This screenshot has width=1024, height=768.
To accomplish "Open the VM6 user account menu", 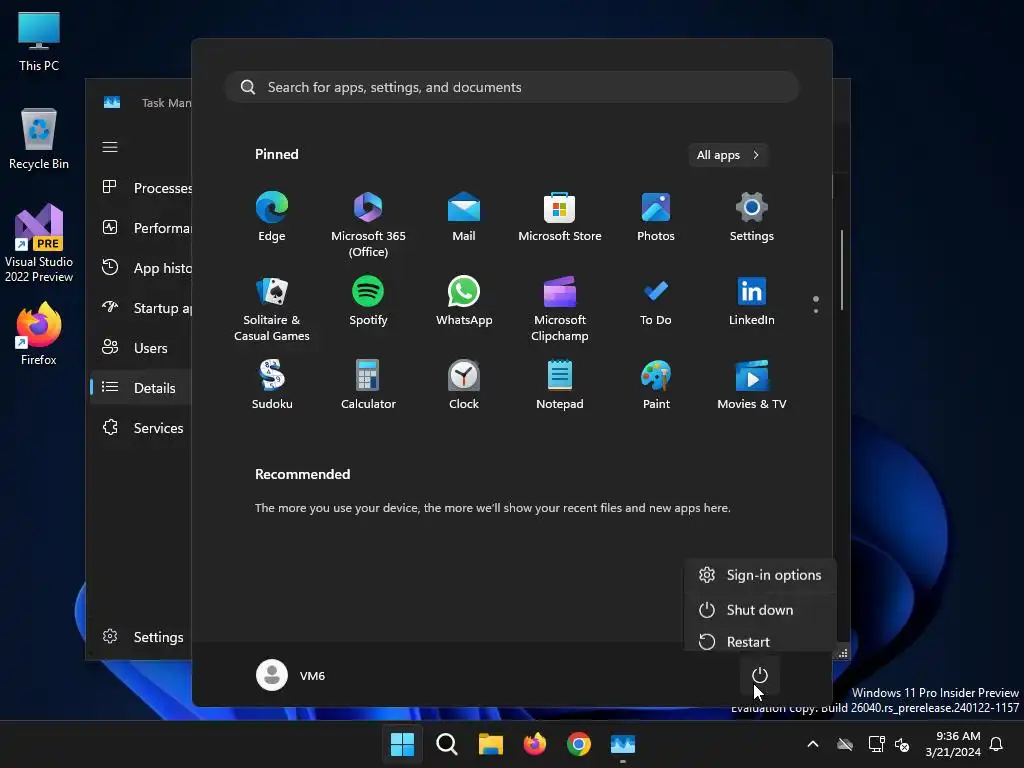I will pos(291,675).
